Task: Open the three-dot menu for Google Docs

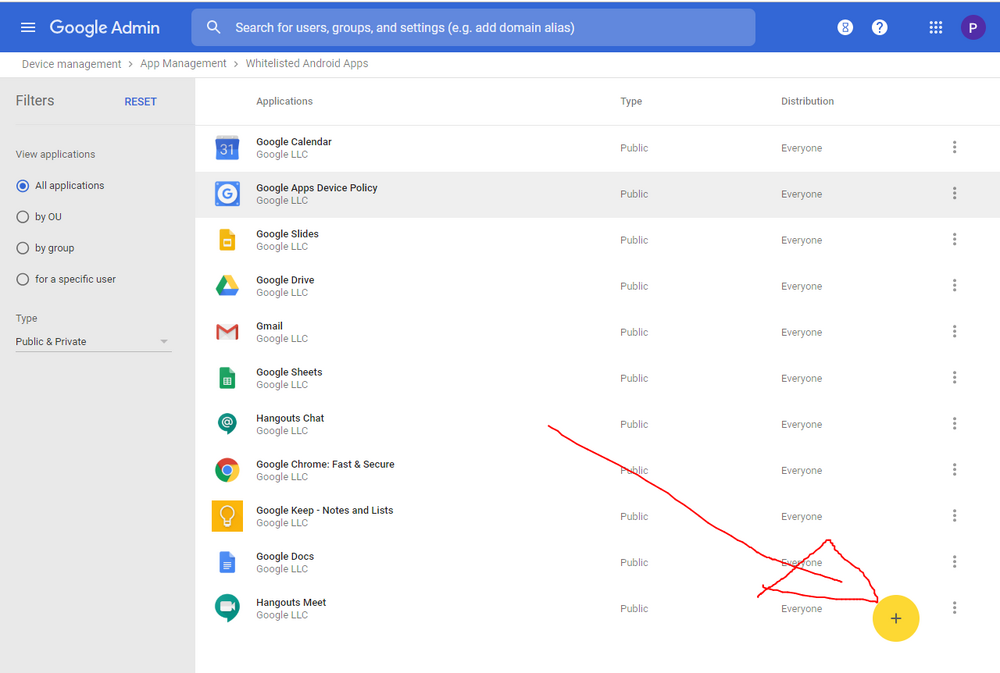Action: pyautogui.click(x=954, y=561)
